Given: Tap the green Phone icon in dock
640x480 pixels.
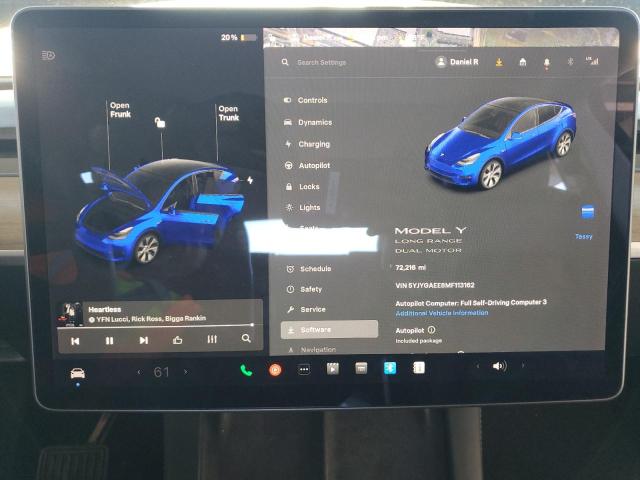Looking at the screenshot, I should pos(246,369).
